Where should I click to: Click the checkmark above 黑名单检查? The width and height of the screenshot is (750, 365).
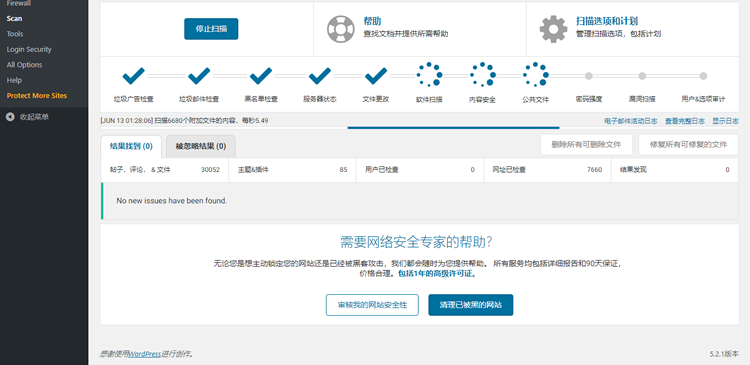point(261,76)
